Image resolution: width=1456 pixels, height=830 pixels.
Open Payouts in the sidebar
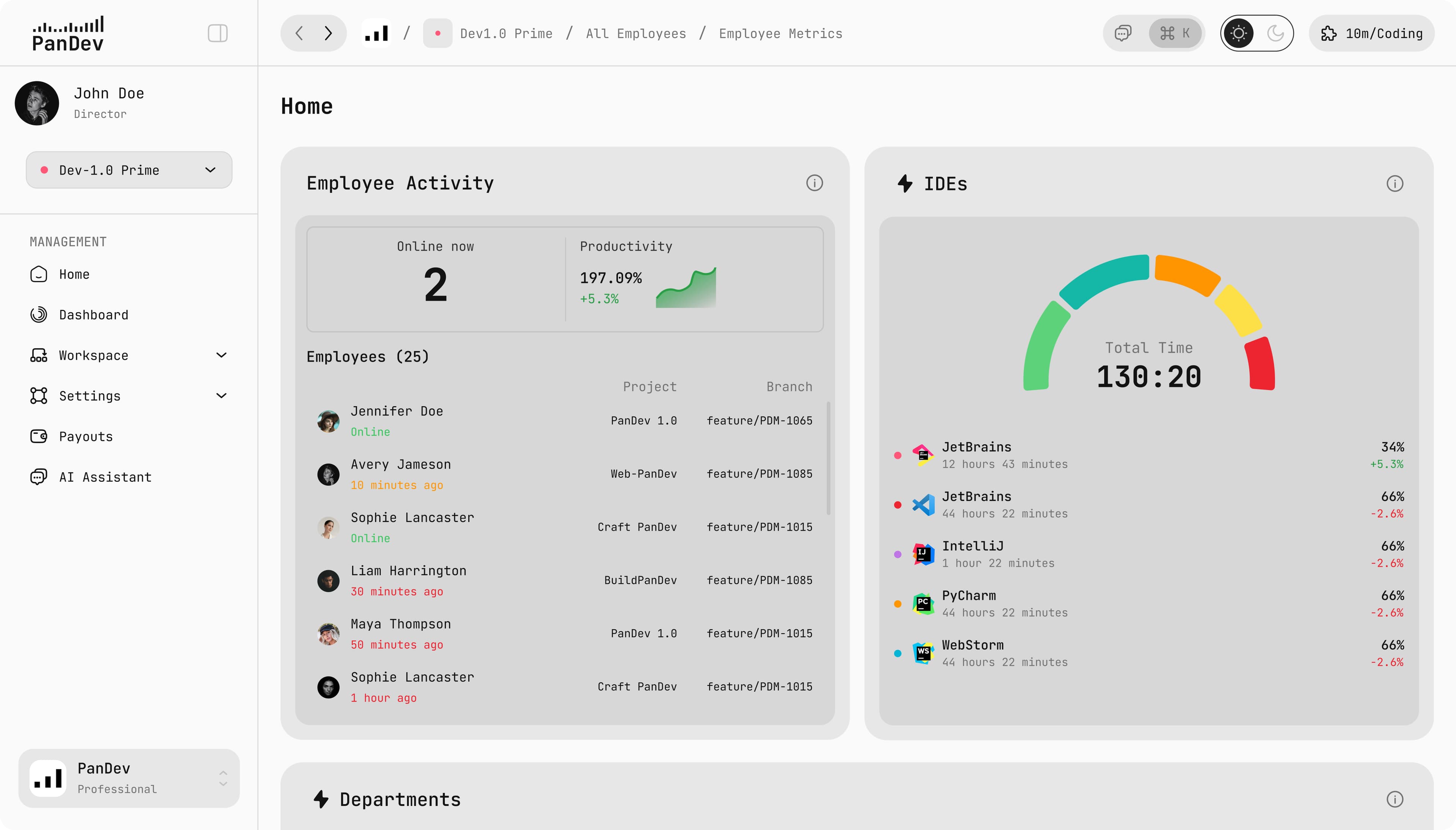86,437
